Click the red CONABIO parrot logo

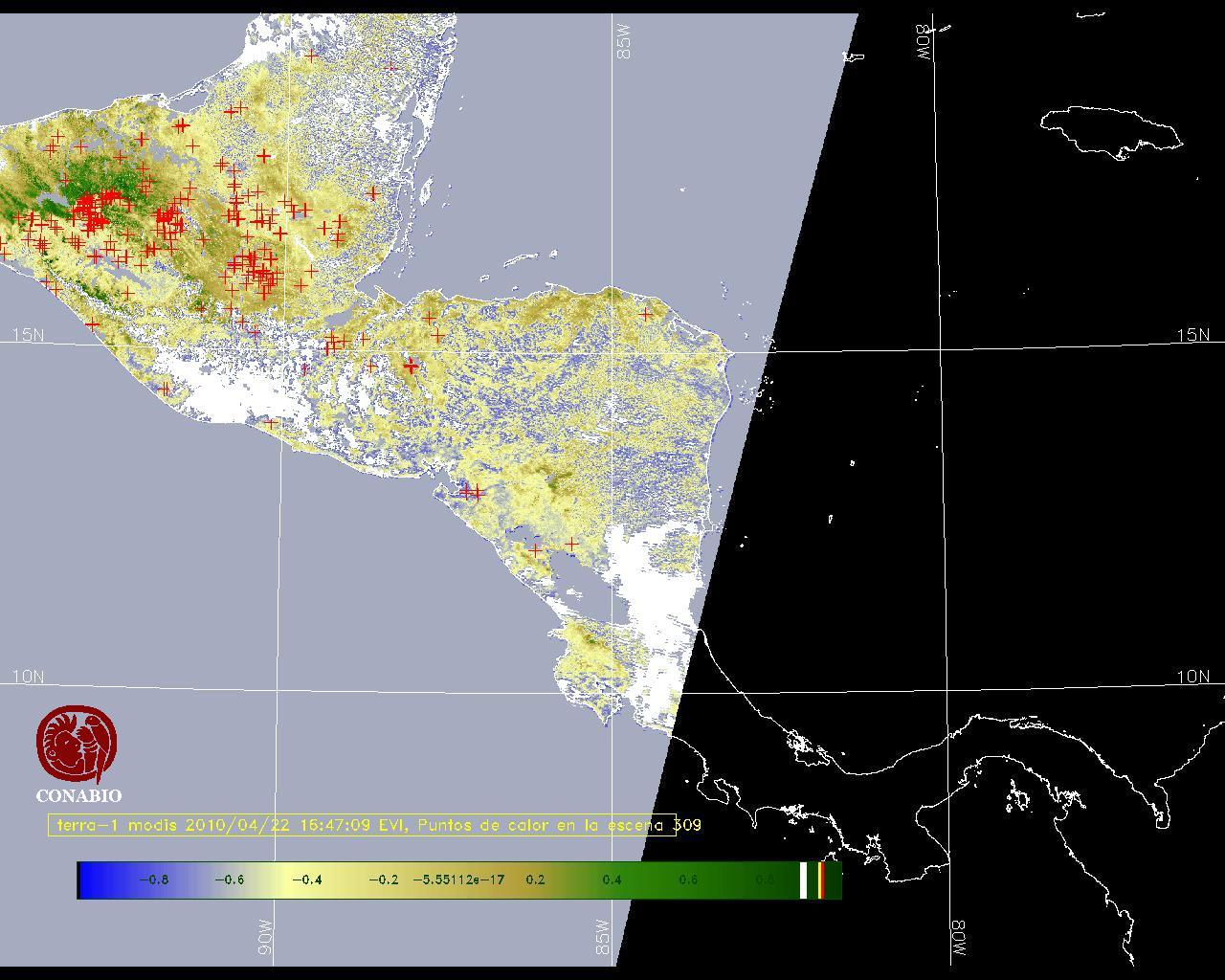coord(78,746)
